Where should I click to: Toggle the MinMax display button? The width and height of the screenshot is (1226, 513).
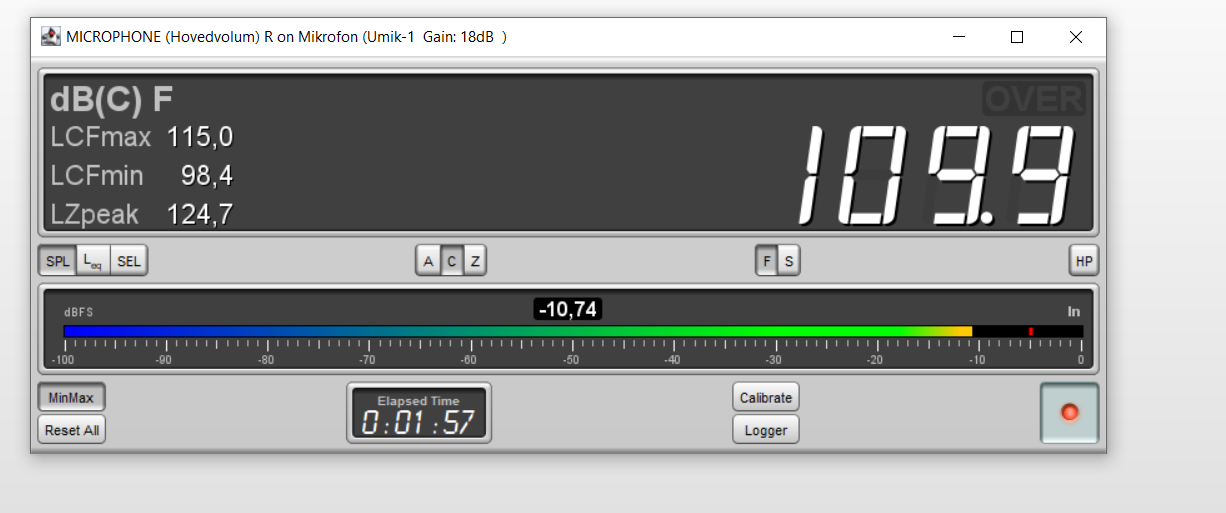tap(71, 398)
